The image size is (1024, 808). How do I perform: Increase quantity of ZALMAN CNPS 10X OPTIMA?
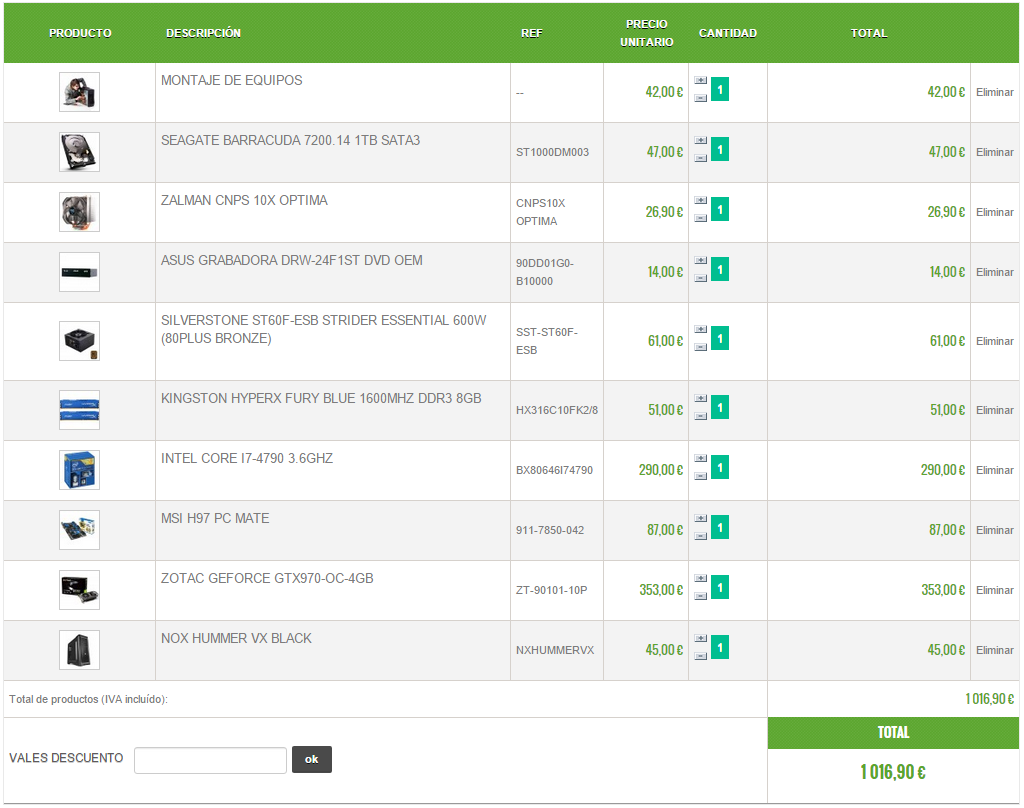[701, 201]
